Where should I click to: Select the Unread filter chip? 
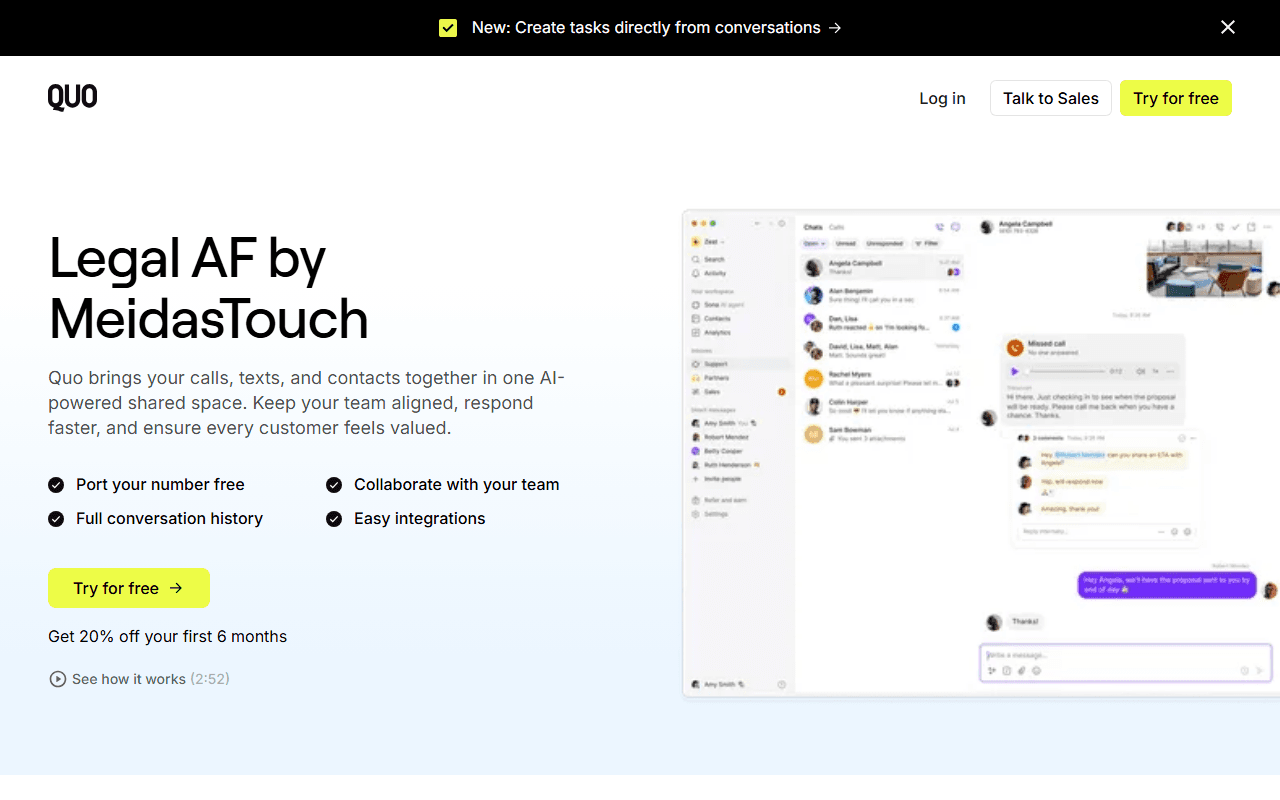pos(846,243)
